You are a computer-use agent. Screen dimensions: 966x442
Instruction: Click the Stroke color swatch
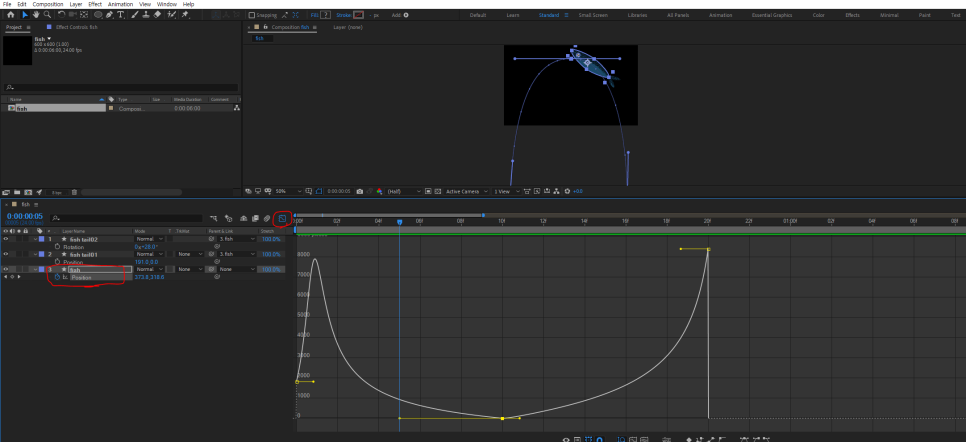[358, 15]
